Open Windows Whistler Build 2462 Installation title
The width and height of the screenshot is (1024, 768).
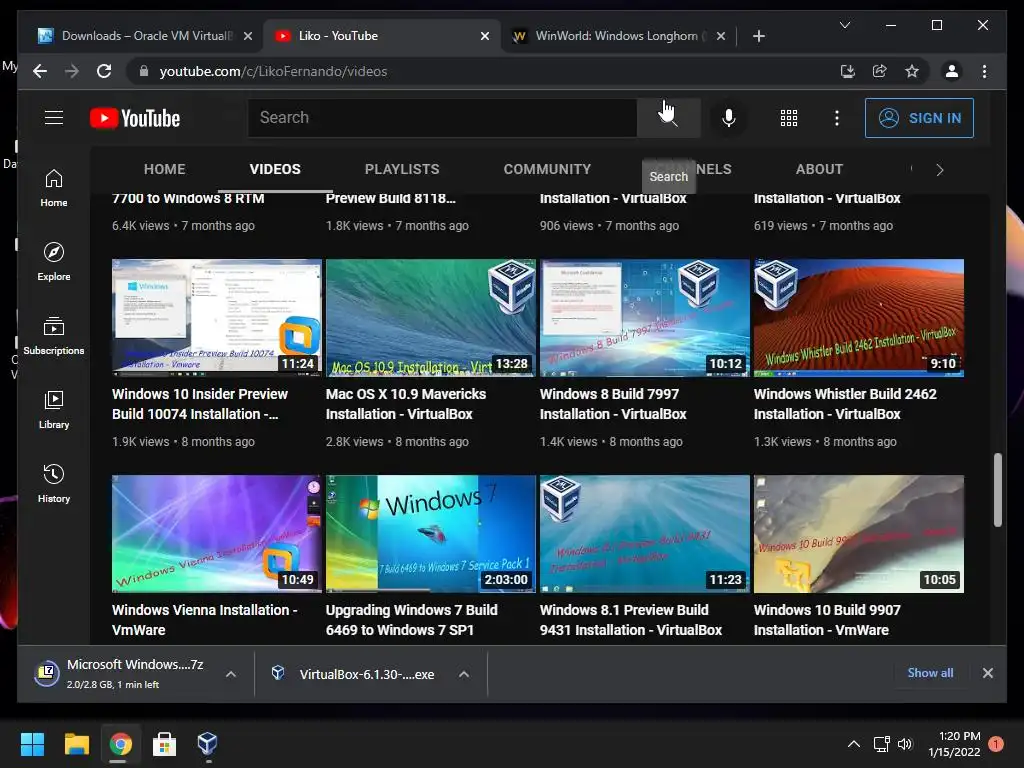coord(845,404)
